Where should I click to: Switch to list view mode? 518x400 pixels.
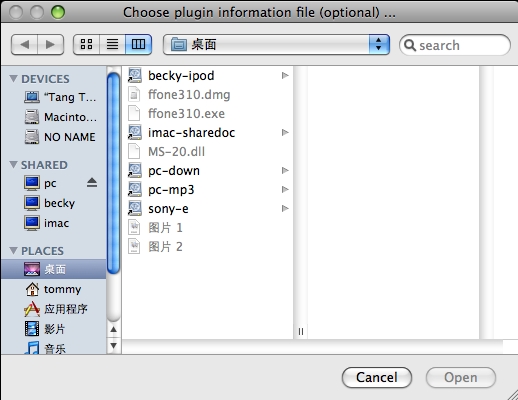(x=112, y=44)
